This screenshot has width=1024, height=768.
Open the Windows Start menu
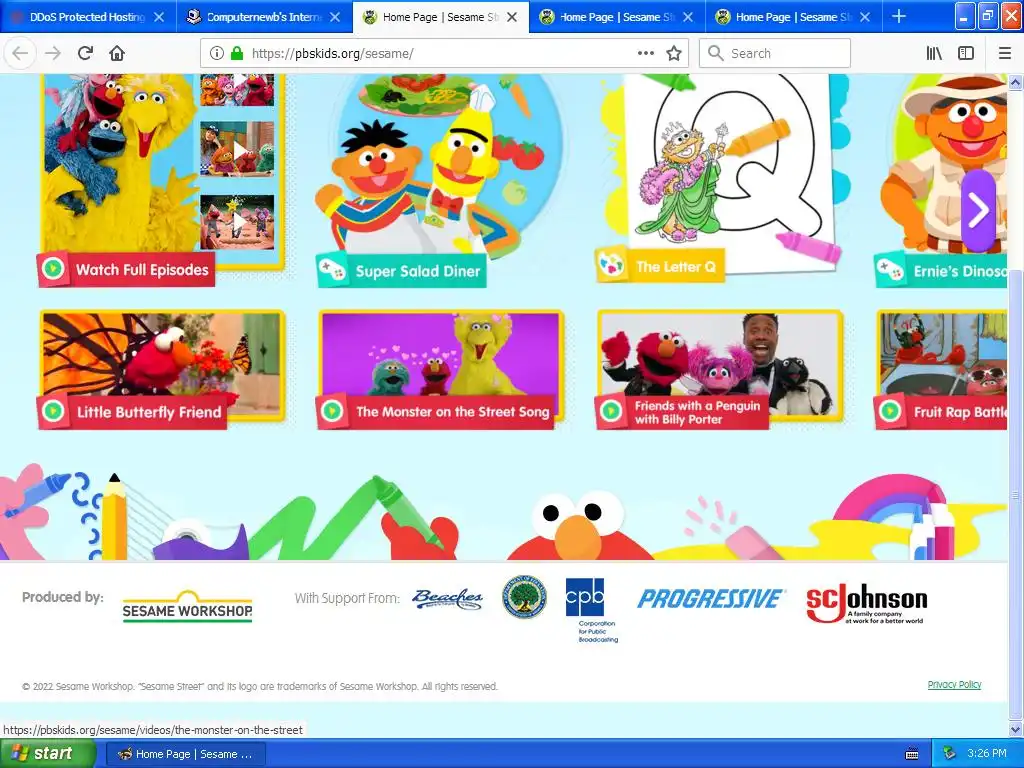tap(48, 754)
